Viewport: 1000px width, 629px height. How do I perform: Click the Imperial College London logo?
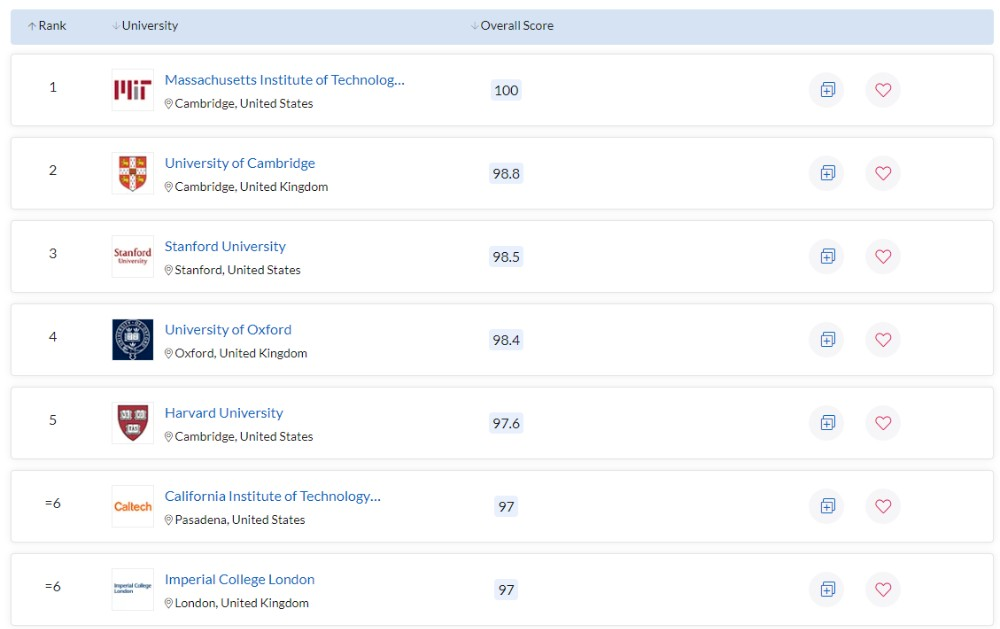click(133, 589)
